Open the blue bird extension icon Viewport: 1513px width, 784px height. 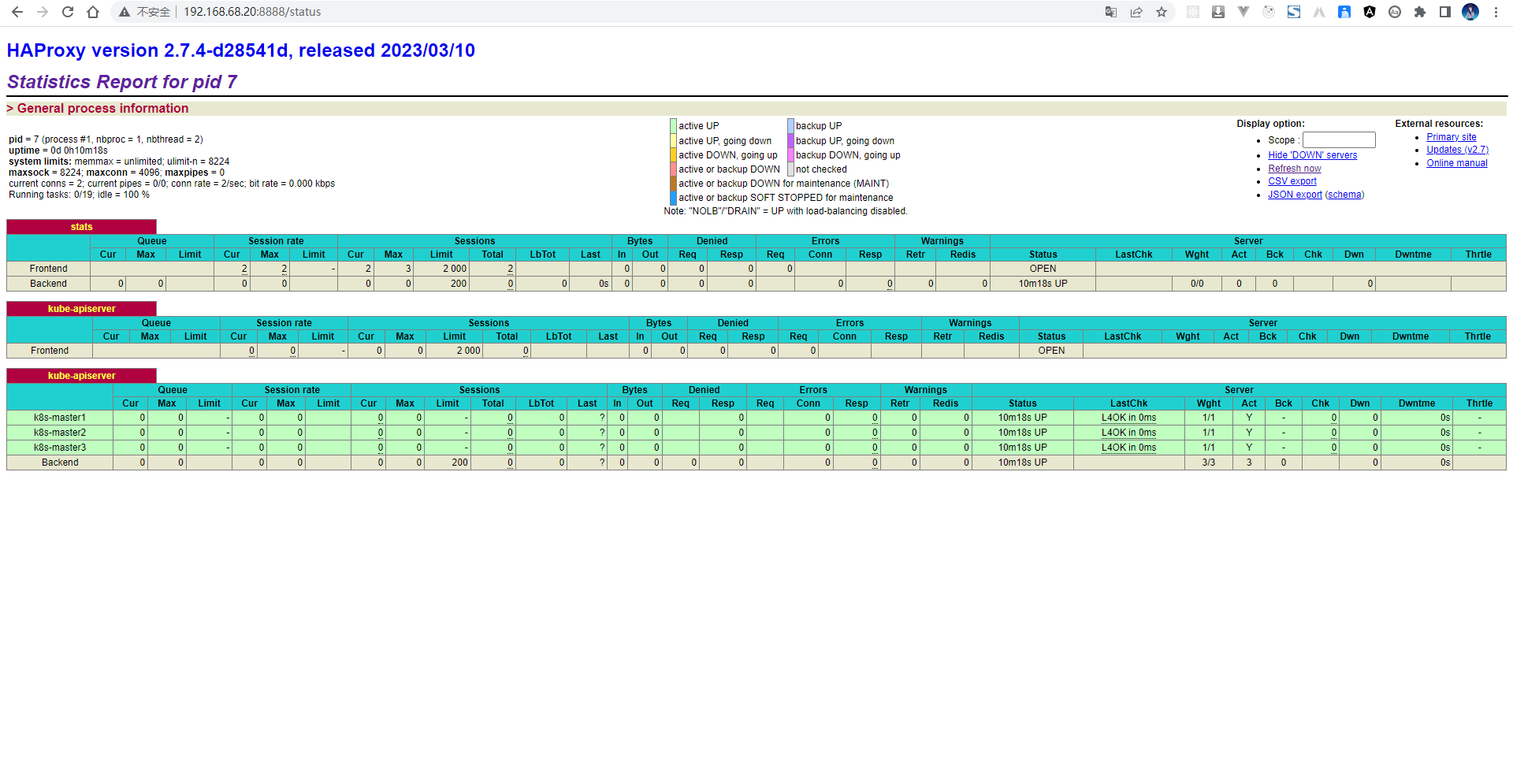coord(1344,12)
